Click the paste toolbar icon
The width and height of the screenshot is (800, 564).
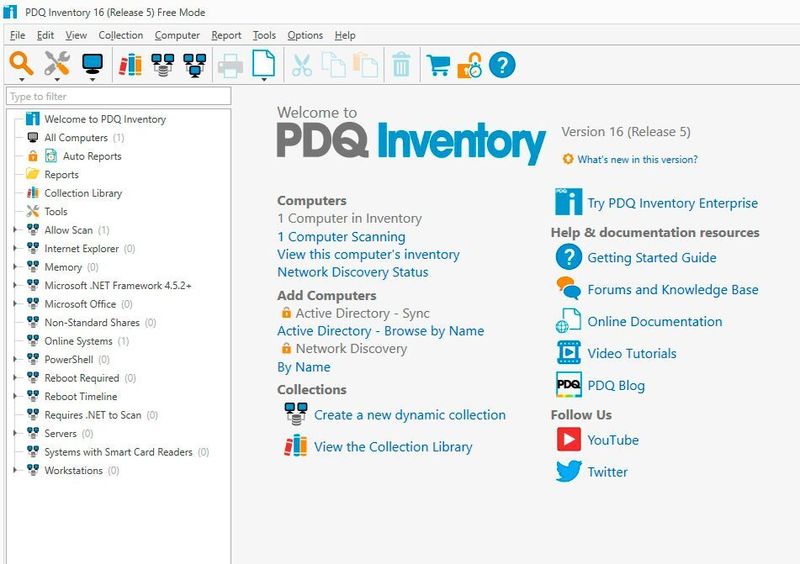[366, 64]
